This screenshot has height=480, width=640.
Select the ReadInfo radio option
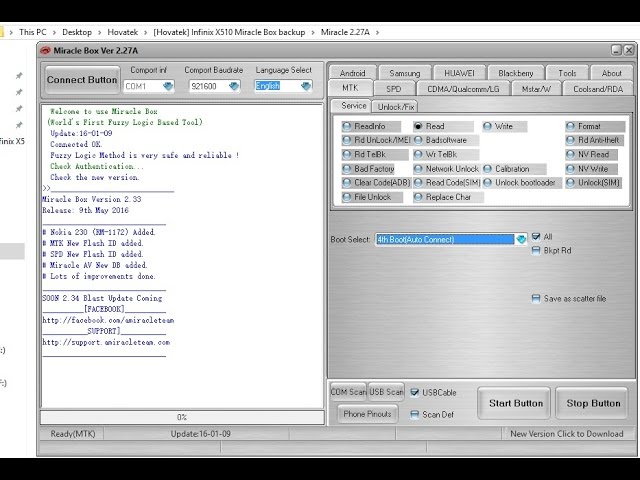347,126
